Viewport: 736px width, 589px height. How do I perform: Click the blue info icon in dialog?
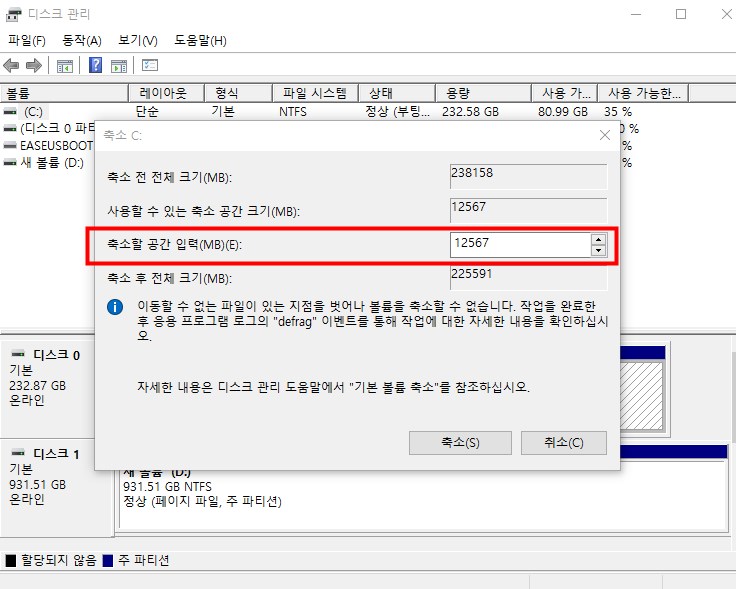tap(115, 307)
